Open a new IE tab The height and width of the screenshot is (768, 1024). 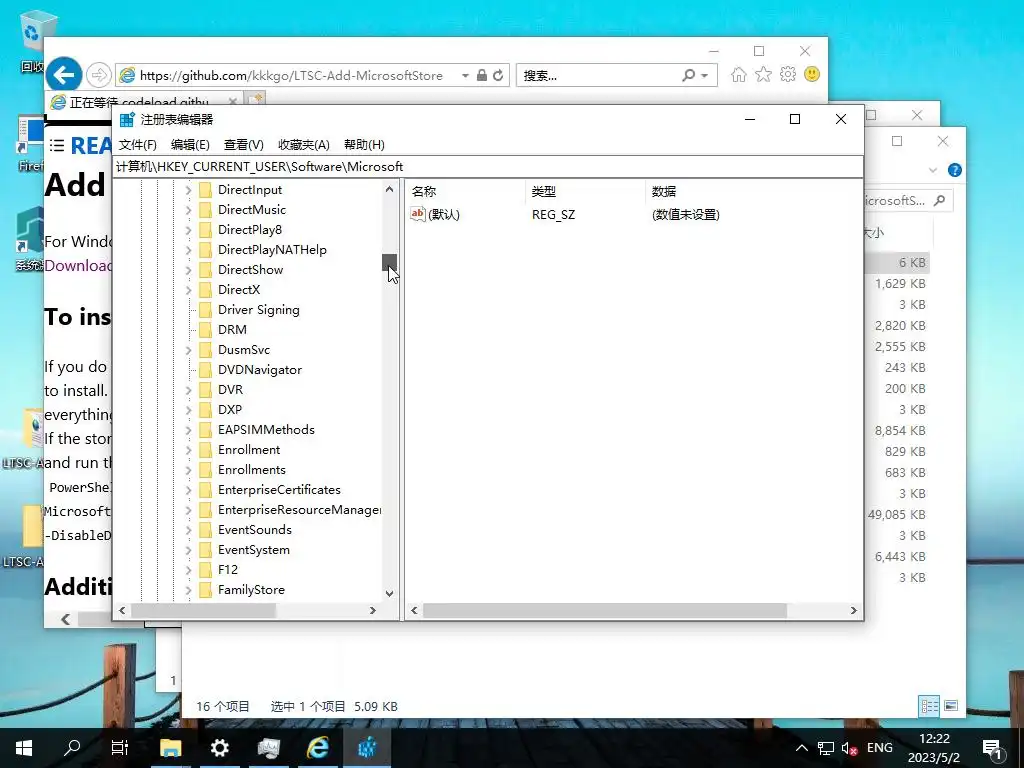point(255,99)
